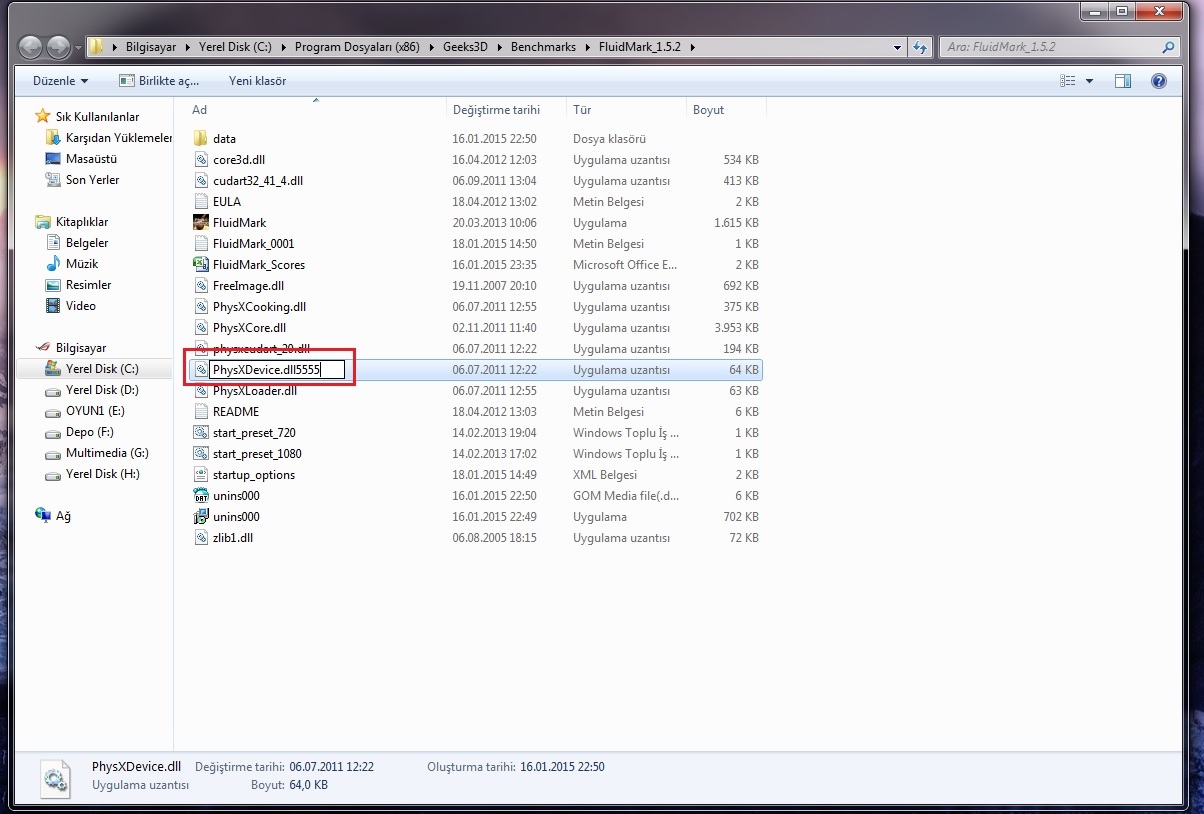Open the address bar history dropdown
Viewport: 1204px width, 814px height.
[x=897, y=47]
